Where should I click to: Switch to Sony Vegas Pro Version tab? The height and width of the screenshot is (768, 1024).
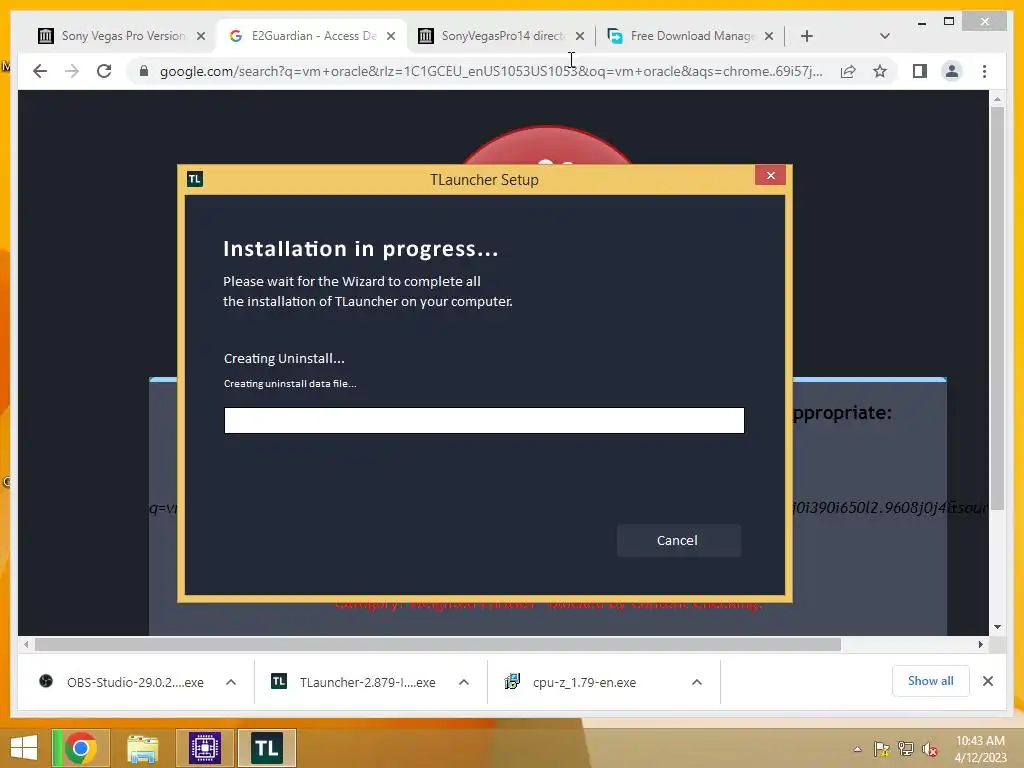[121, 36]
